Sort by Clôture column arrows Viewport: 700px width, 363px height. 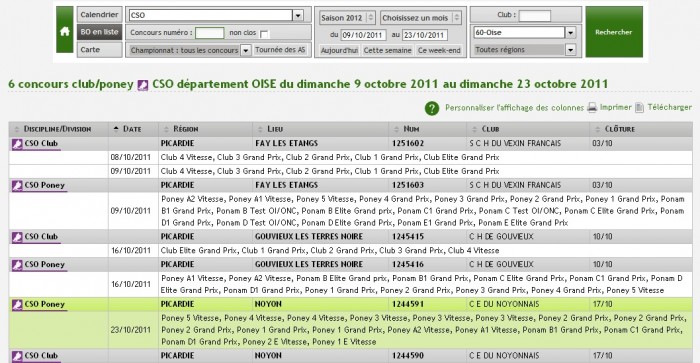point(597,129)
